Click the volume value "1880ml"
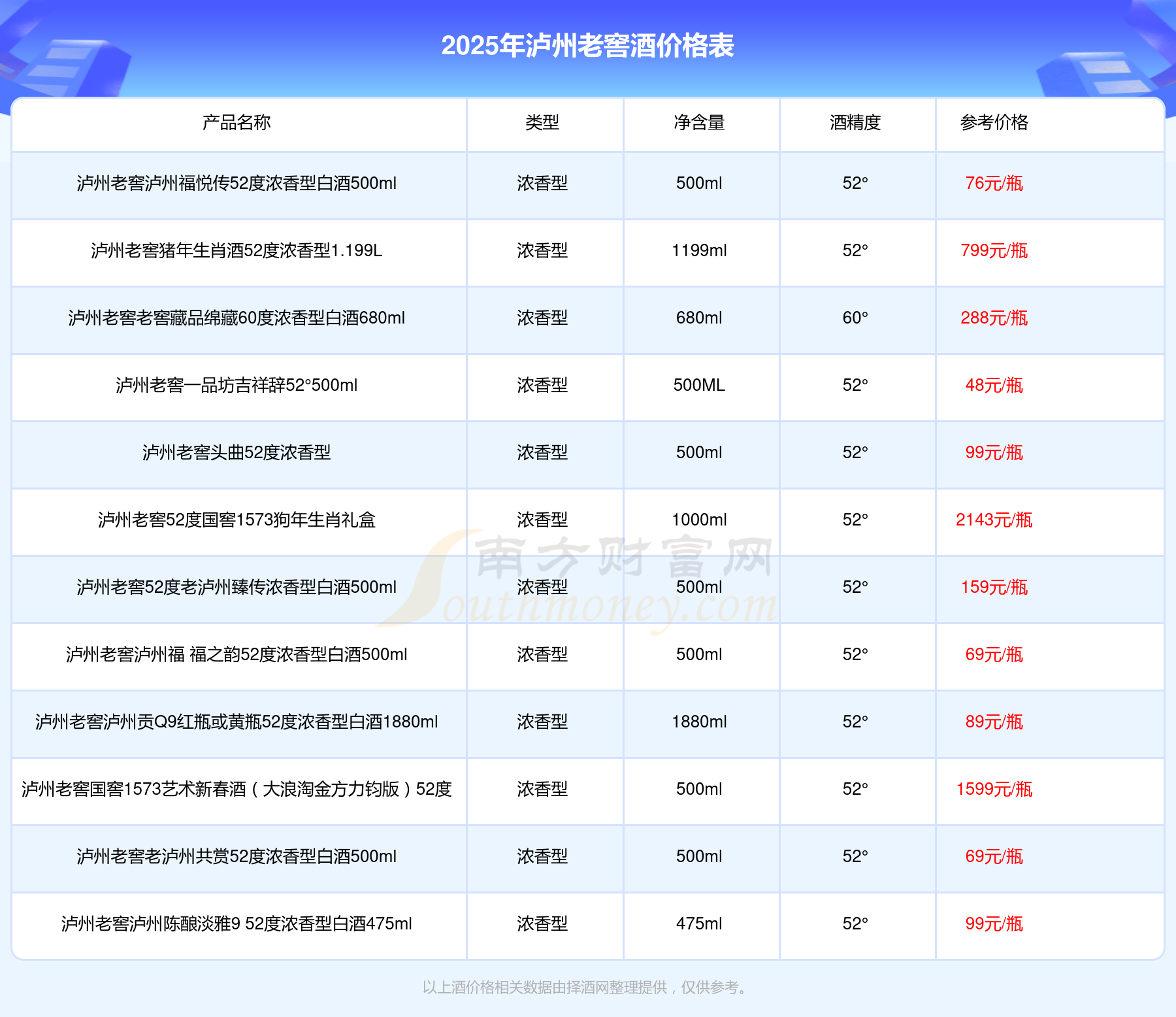1176x1017 pixels. pos(699,722)
